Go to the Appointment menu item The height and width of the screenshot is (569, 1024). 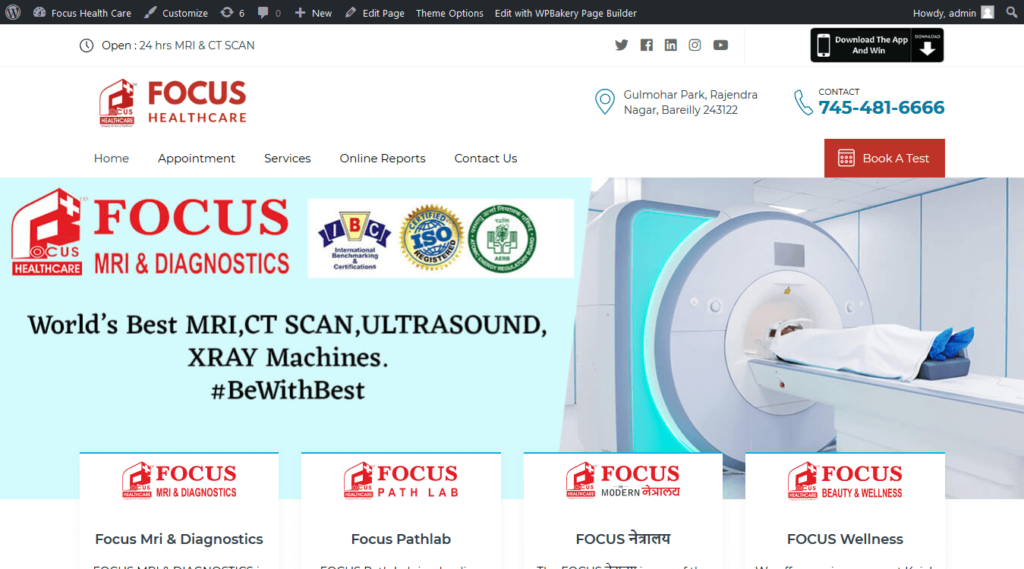coord(196,158)
